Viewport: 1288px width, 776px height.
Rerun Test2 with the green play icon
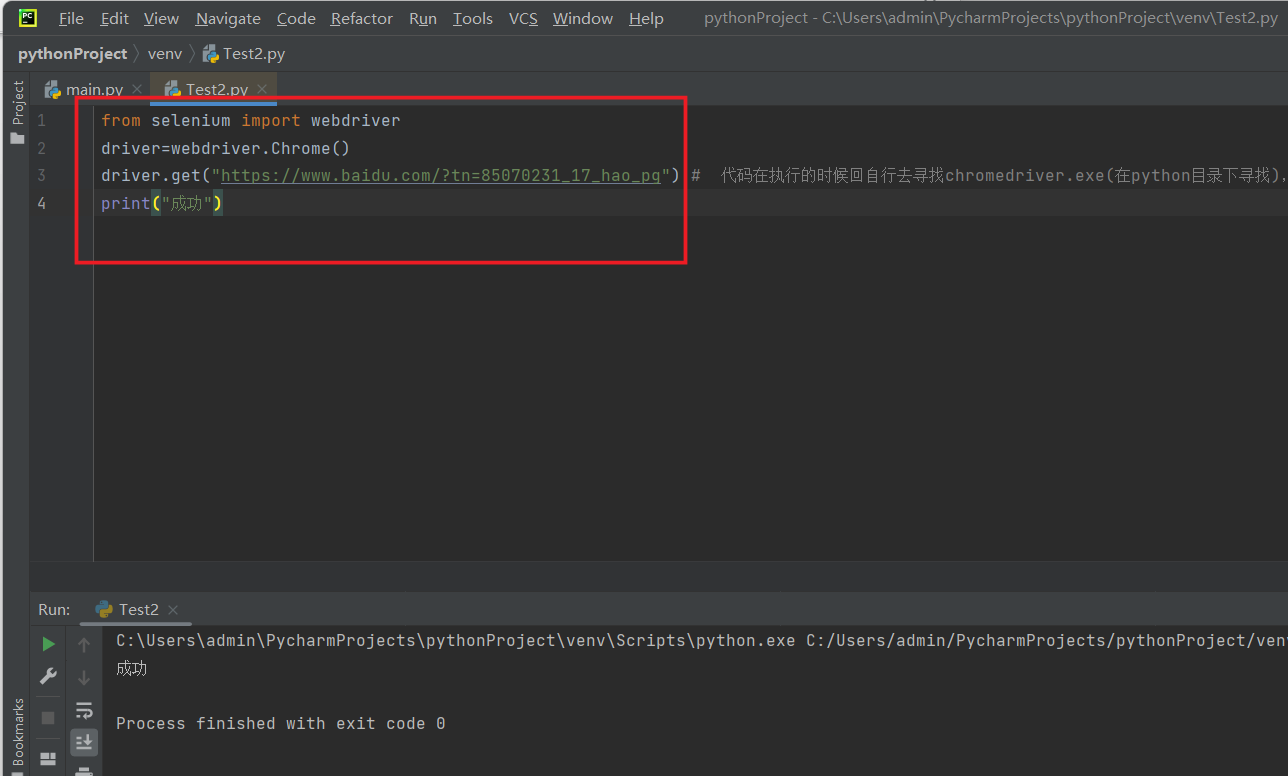(48, 645)
